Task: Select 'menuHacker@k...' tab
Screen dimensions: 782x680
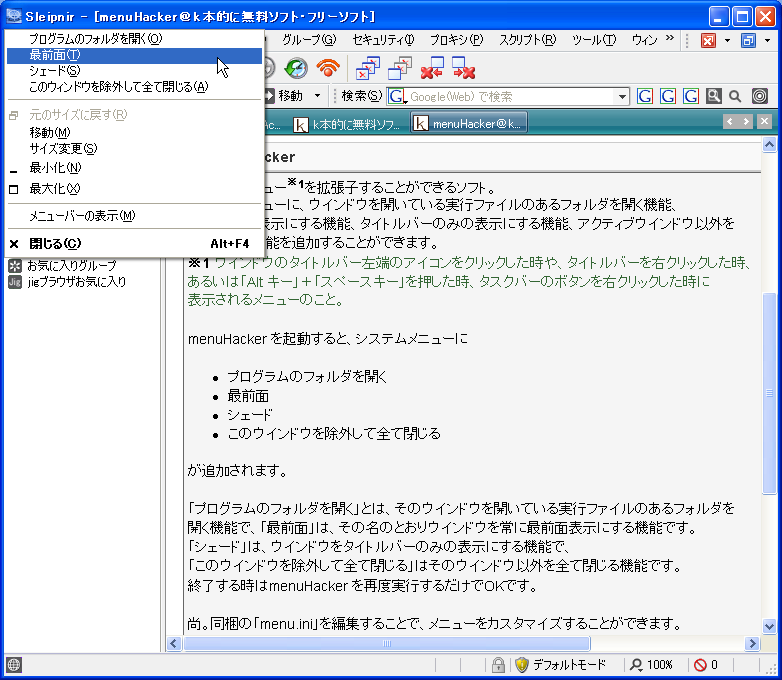Action: coord(469,123)
